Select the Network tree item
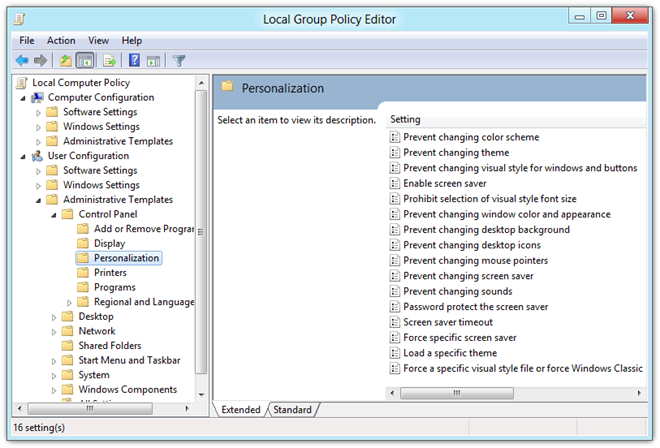This screenshot has width=660, height=448. pyautogui.click(x=97, y=331)
